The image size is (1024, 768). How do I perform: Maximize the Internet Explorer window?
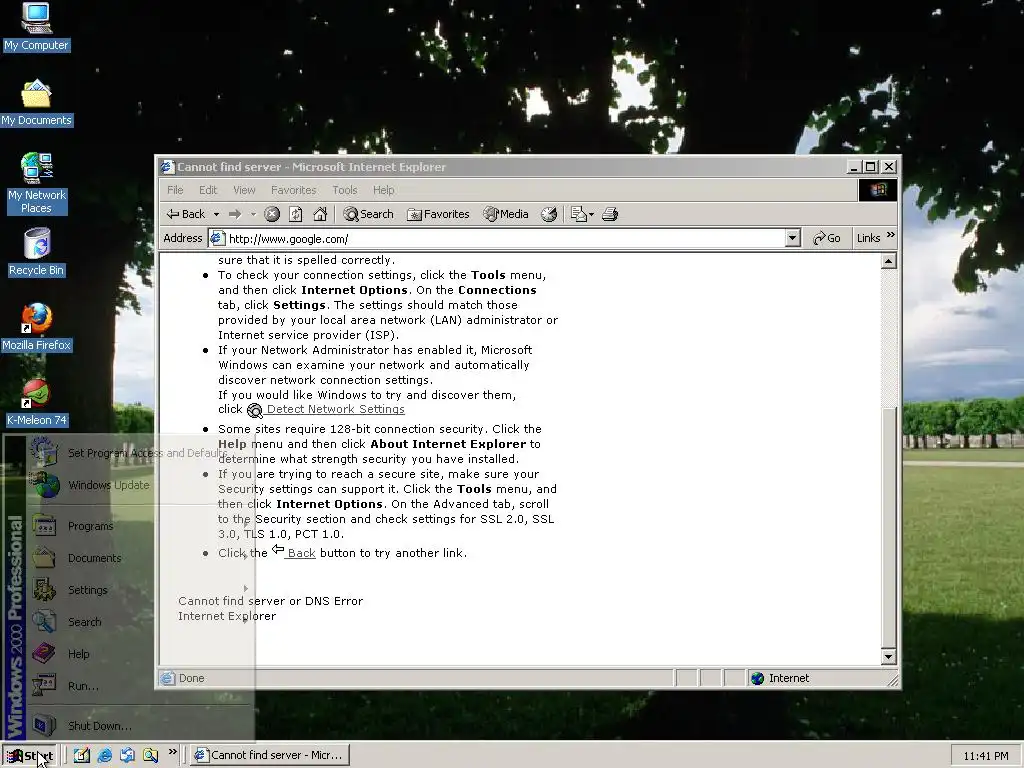[871, 167]
